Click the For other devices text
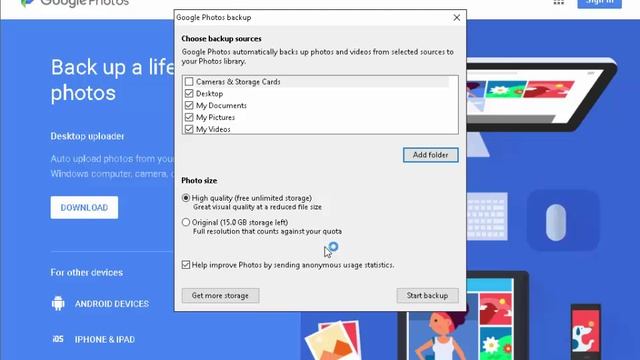 (87, 273)
